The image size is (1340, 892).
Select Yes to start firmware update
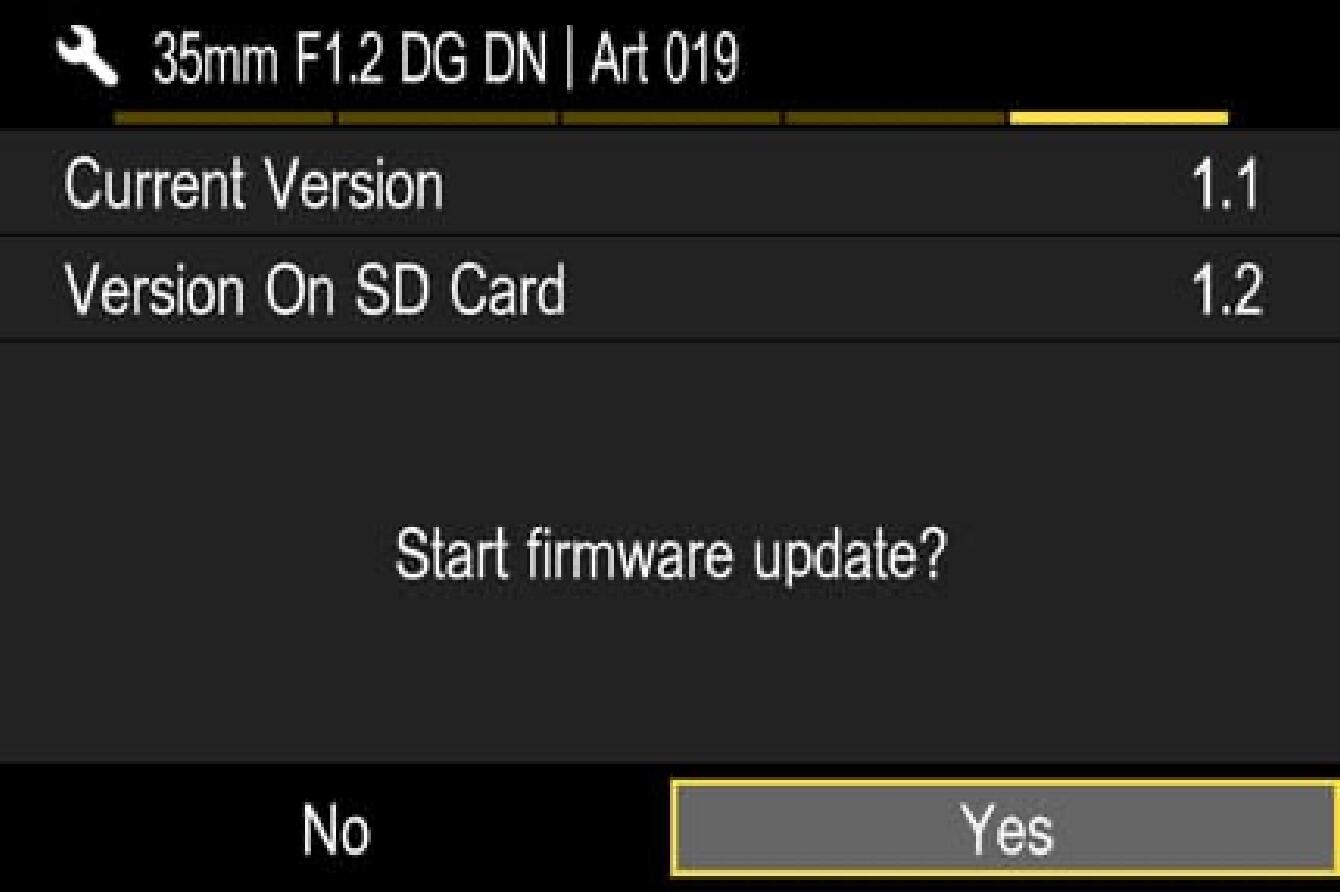[1006, 830]
